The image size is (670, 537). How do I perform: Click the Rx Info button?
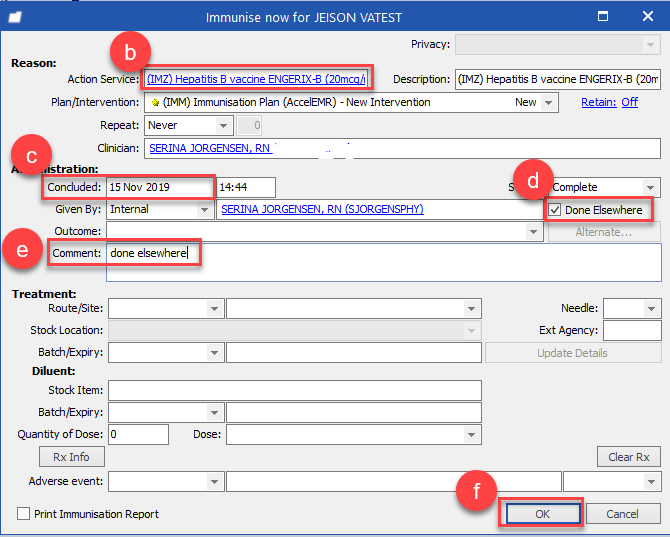(x=71, y=457)
